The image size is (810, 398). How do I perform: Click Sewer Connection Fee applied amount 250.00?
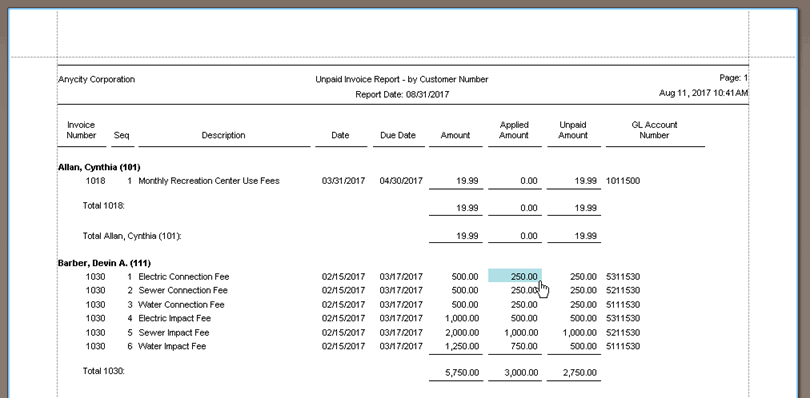pyautogui.click(x=524, y=290)
